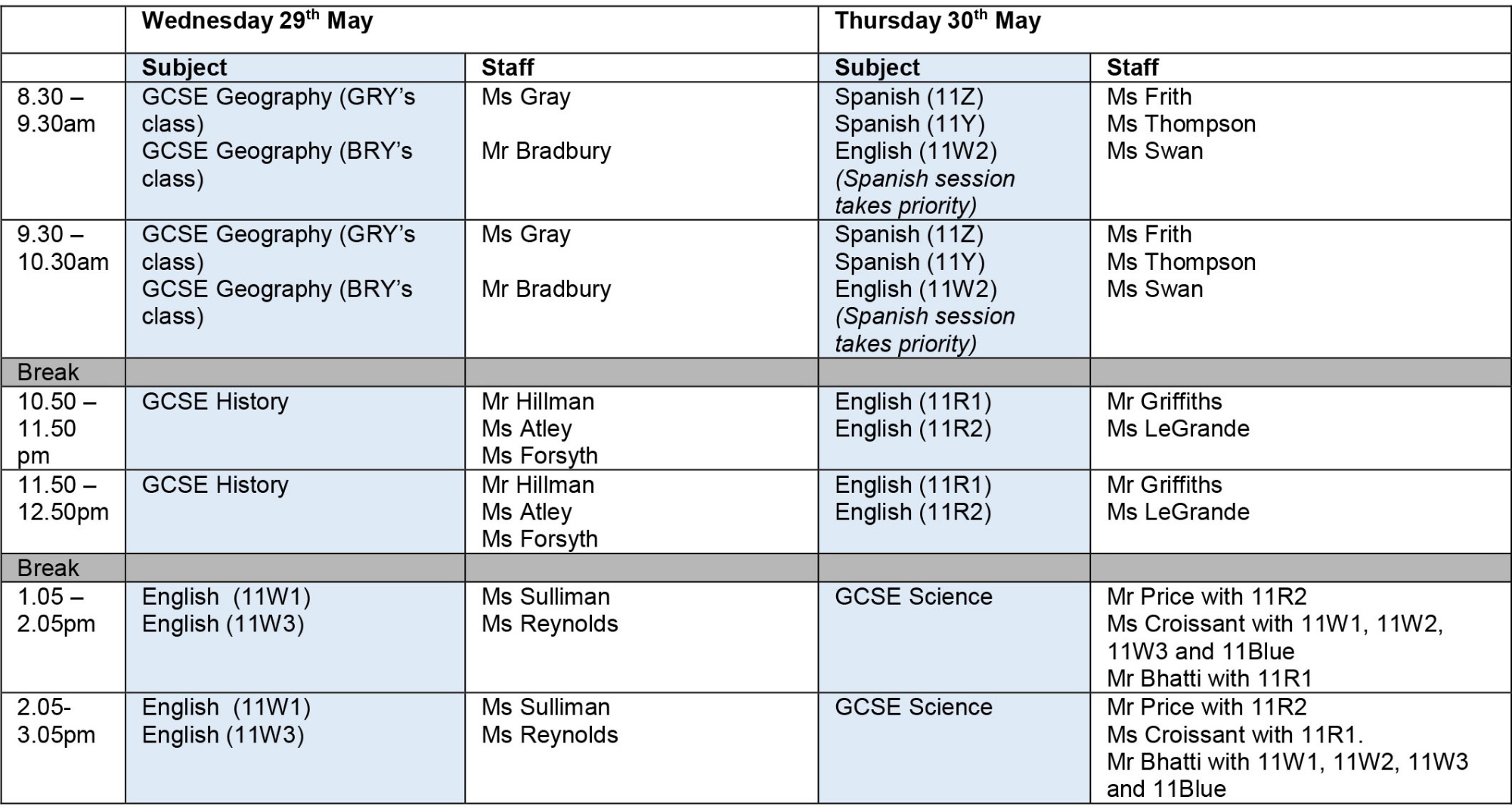Click Ms LeGrande in the 11.50 slot
1512x809 pixels.
click(x=1179, y=512)
